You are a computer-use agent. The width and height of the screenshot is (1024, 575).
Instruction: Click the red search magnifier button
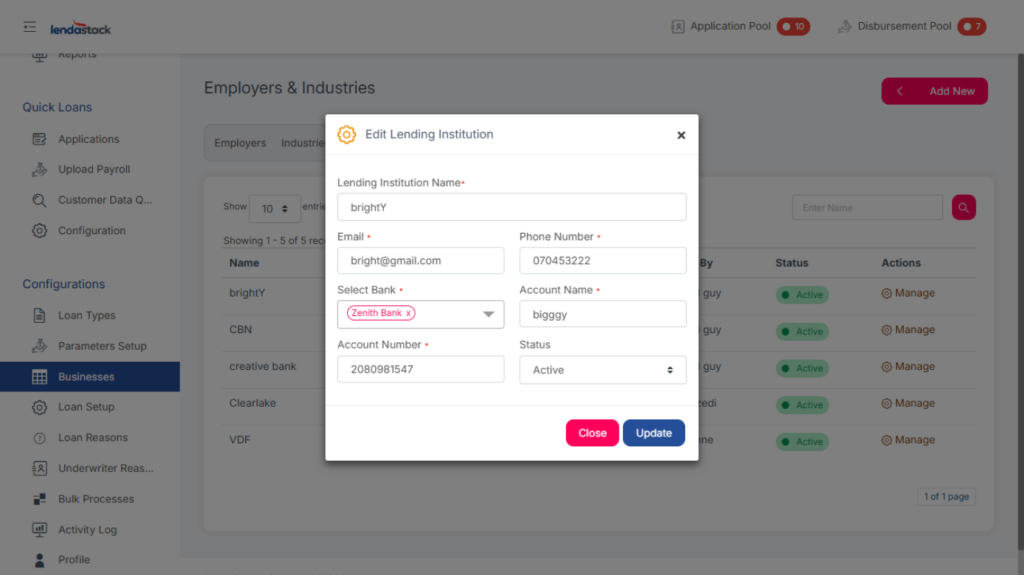pyautogui.click(x=963, y=207)
